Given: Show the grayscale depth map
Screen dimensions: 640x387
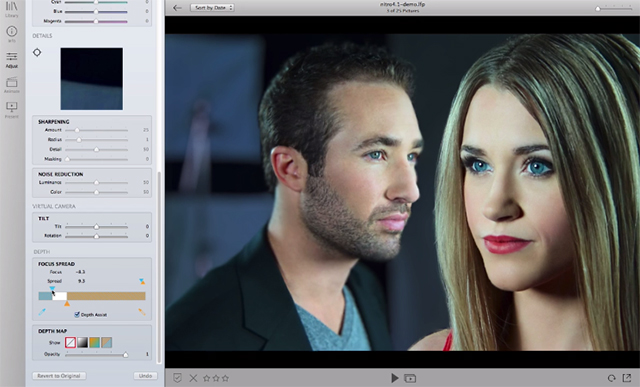Looking at the screenshot, I should (x=82, y=343).
